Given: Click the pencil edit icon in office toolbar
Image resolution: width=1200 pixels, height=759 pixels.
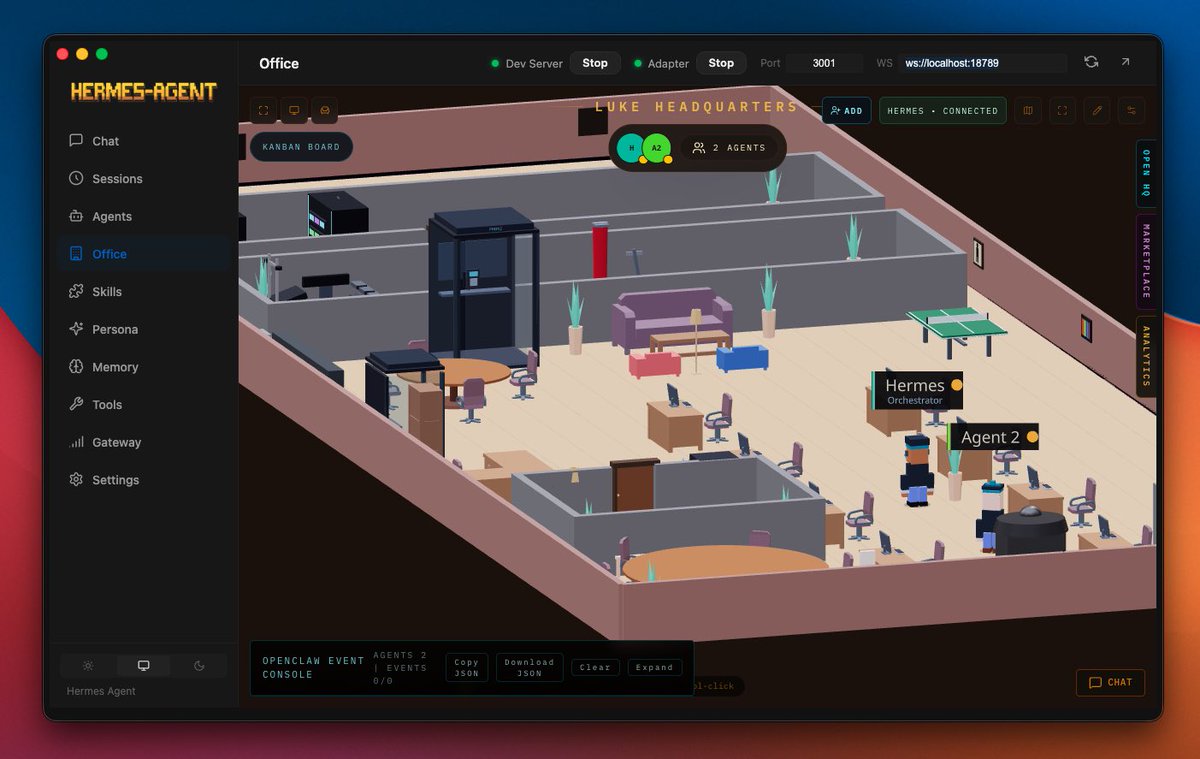Looking at the screenshot, I should pos(1097,111).
